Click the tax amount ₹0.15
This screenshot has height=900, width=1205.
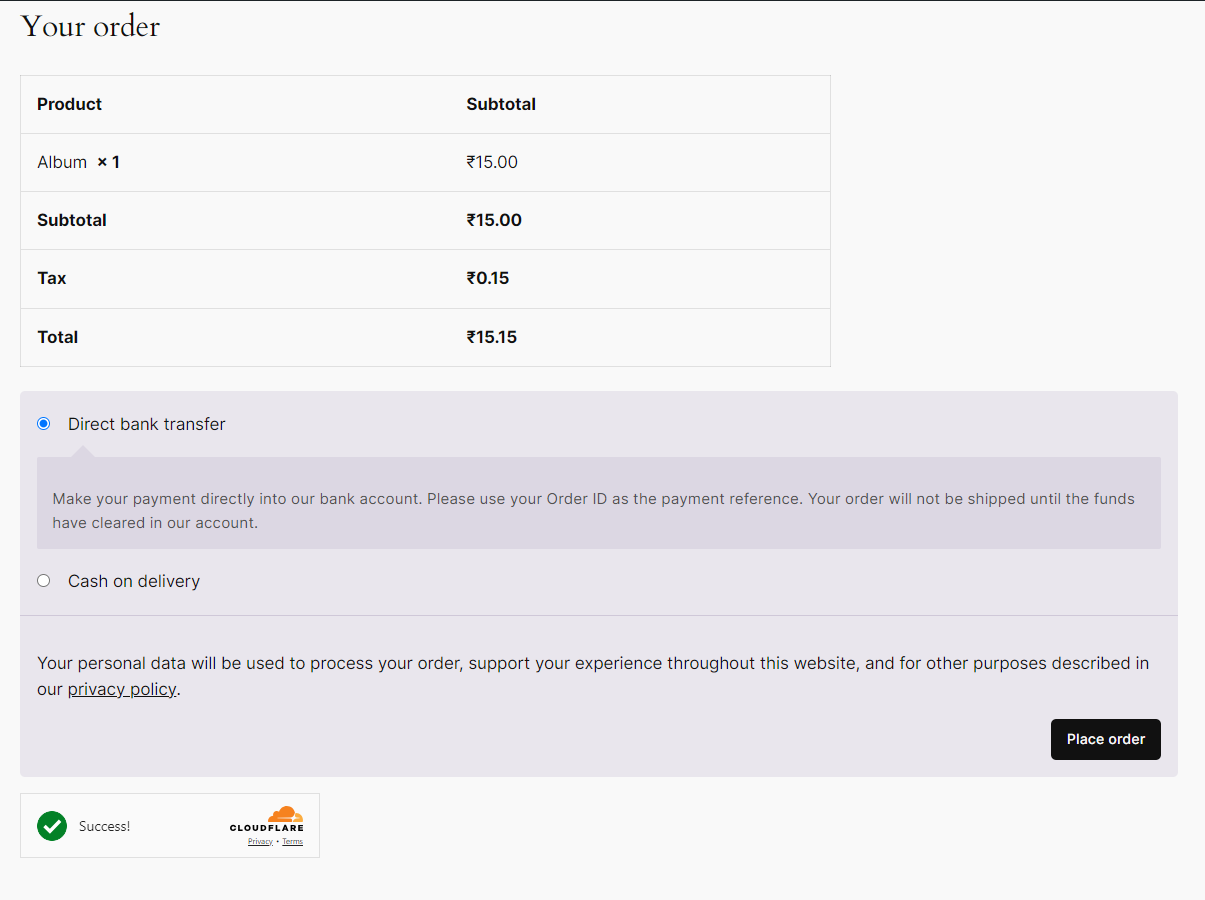point(487,278)
